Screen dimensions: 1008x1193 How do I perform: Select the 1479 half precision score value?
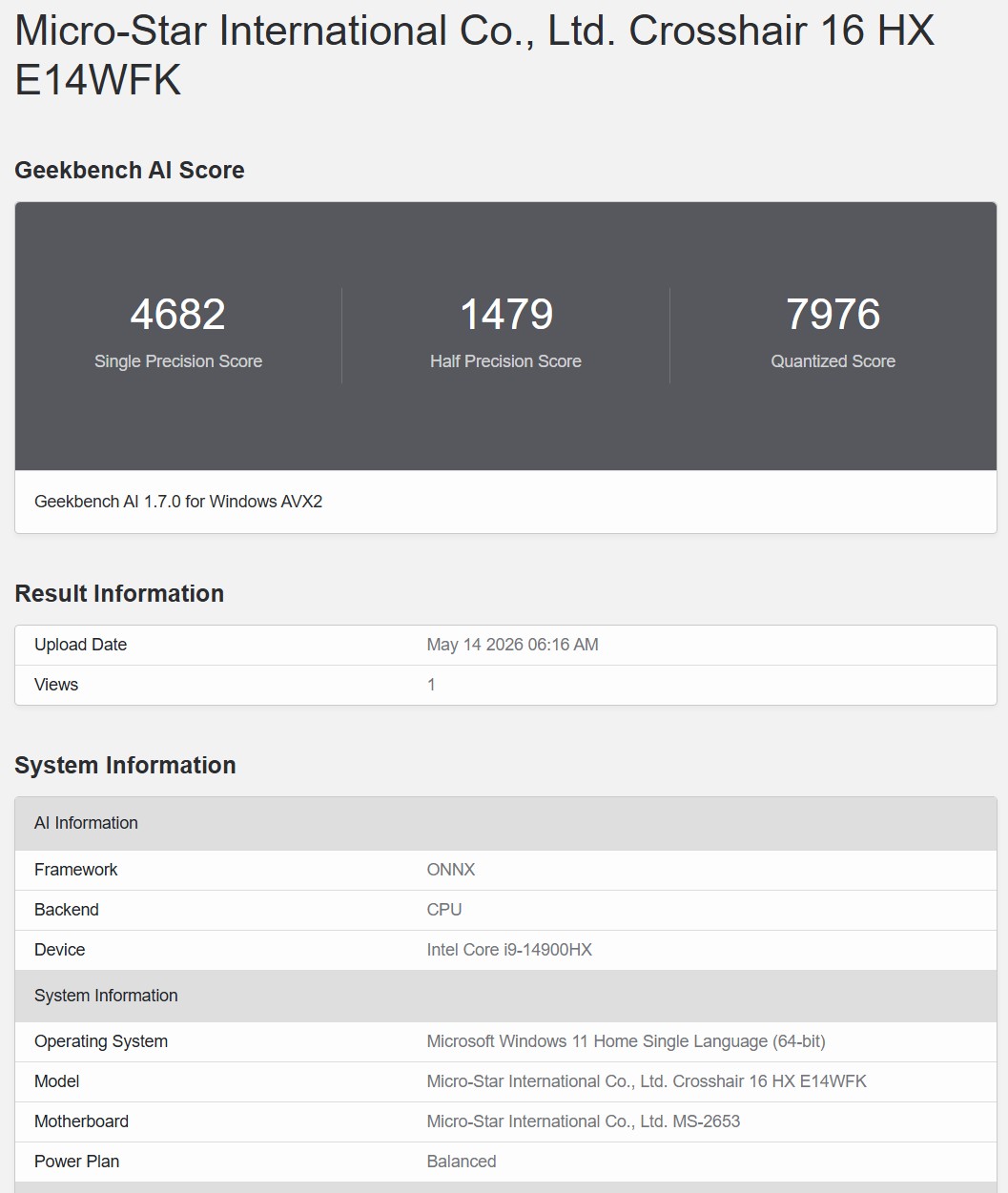pyautogui.click(x=506, y=315)
